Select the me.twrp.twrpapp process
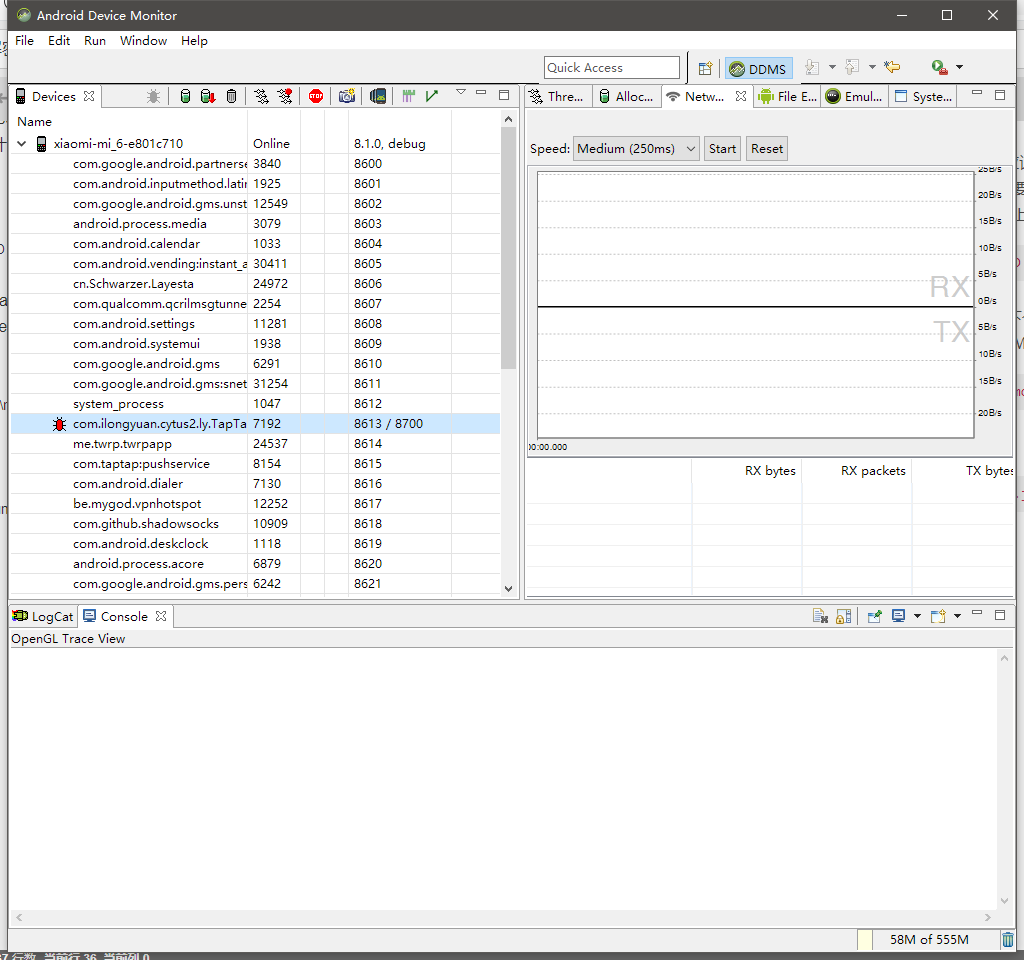Screen dimensions: 1024x960 (255, 444)
